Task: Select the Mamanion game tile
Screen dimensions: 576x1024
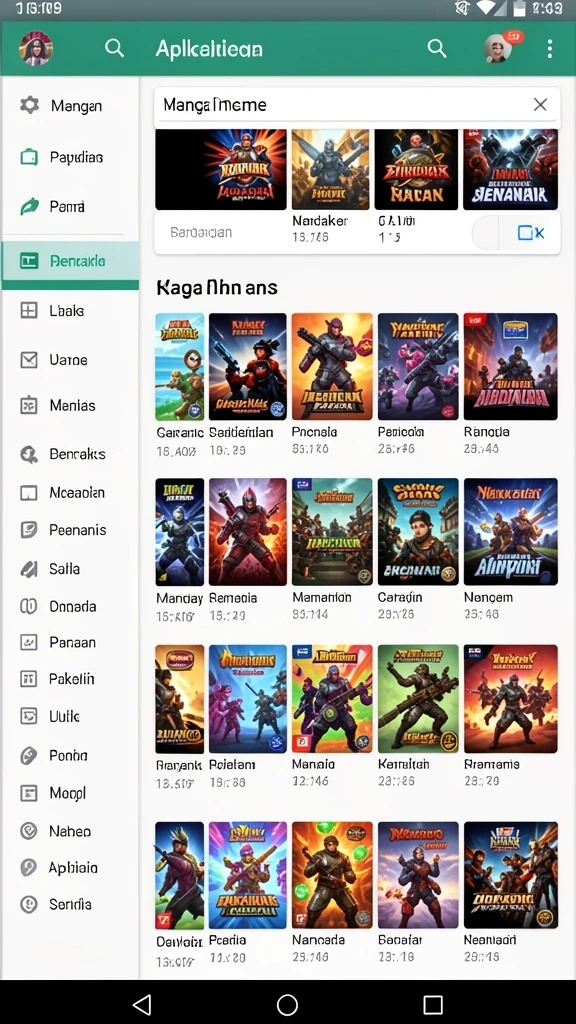Action: [332, 532]
